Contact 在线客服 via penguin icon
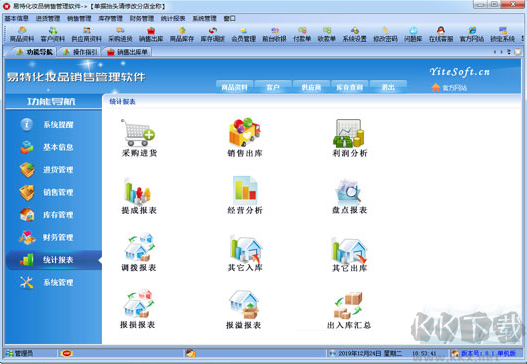Screen dimensions: 527x364 [441, 34]
